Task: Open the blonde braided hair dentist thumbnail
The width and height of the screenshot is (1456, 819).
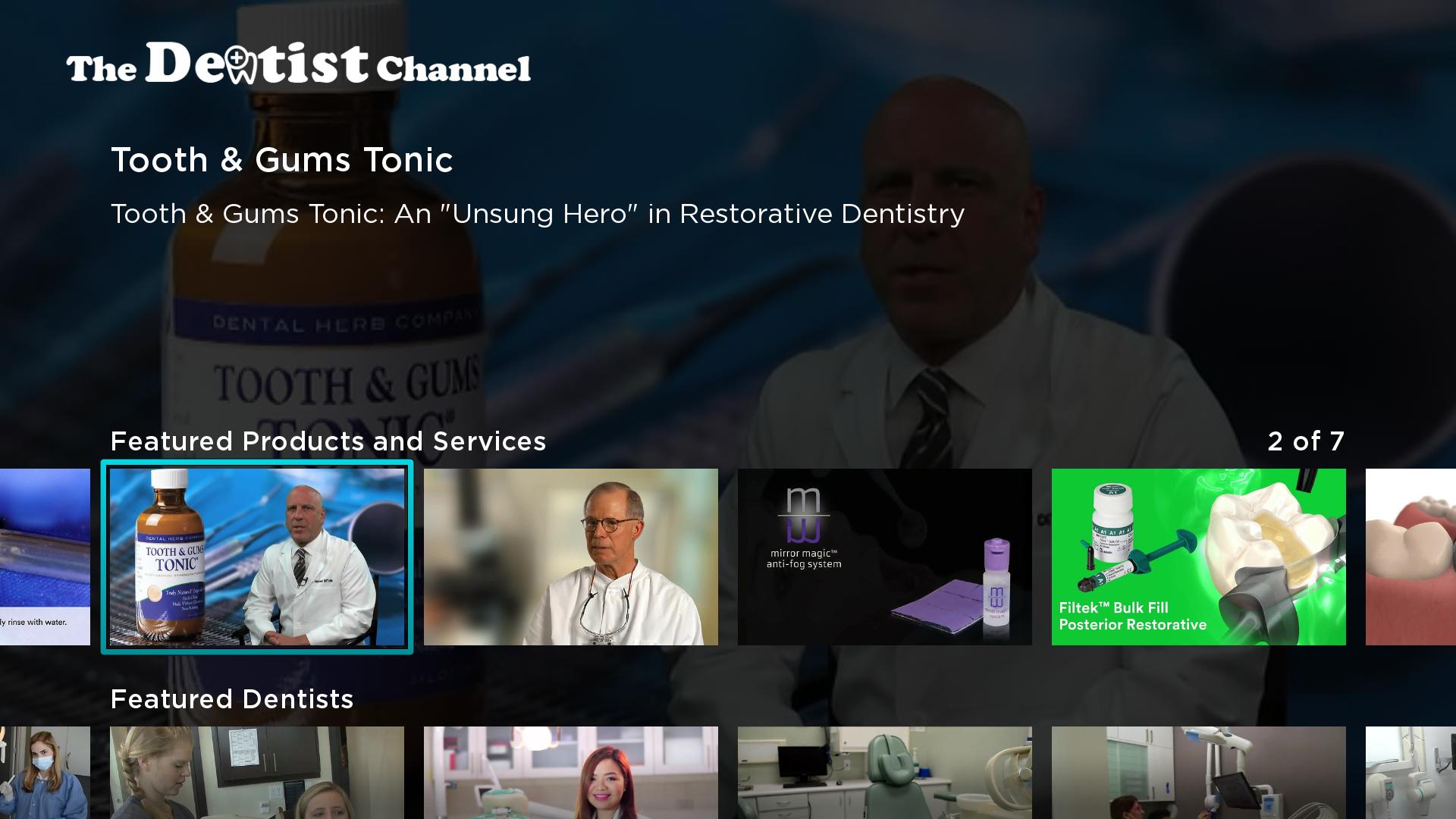Action: point(257,772)
